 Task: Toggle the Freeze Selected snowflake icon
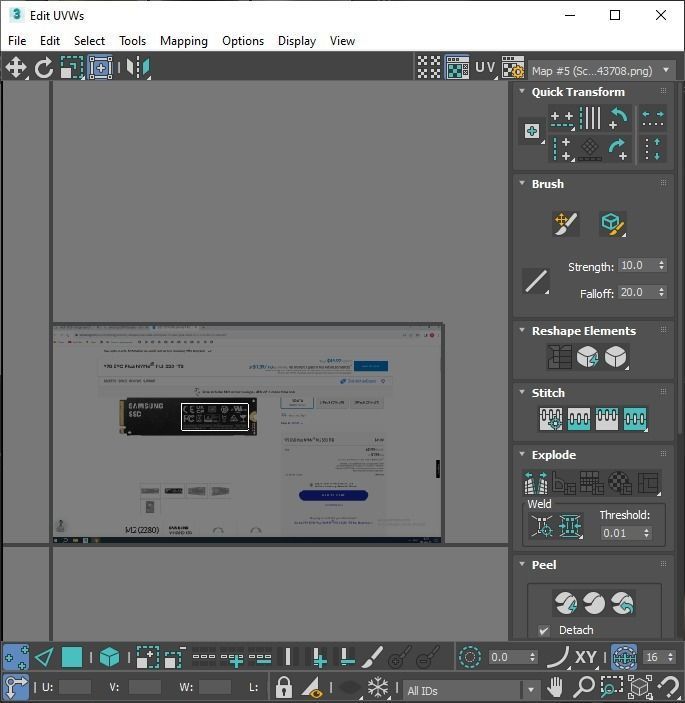pyautogui.click(x=378, y=686)
